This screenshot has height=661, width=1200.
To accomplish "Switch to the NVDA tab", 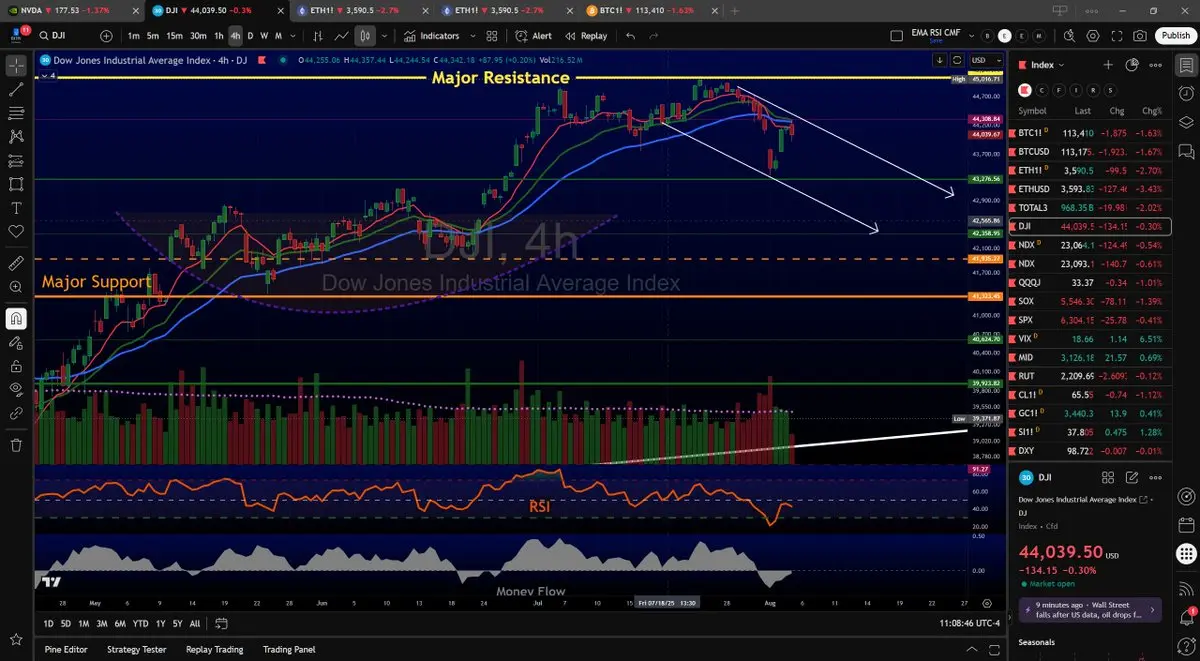I will point(72,9).
